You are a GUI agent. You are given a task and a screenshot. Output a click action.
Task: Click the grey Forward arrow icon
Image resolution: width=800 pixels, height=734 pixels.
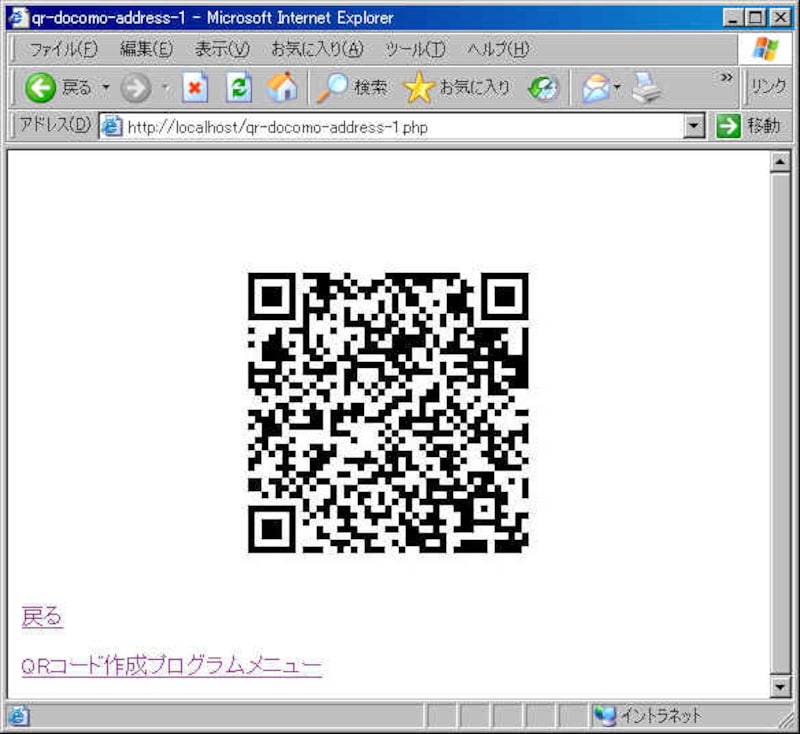pos(136,88)
